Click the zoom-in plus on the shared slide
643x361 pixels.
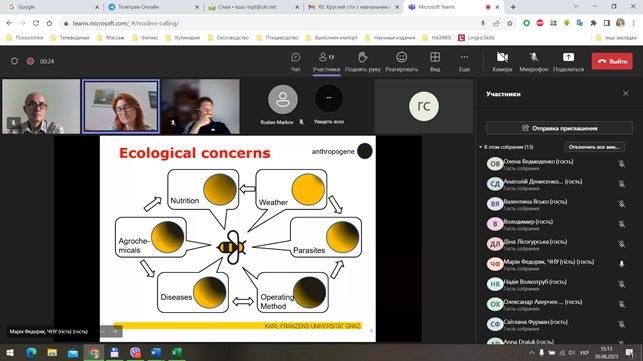[116, 331]
